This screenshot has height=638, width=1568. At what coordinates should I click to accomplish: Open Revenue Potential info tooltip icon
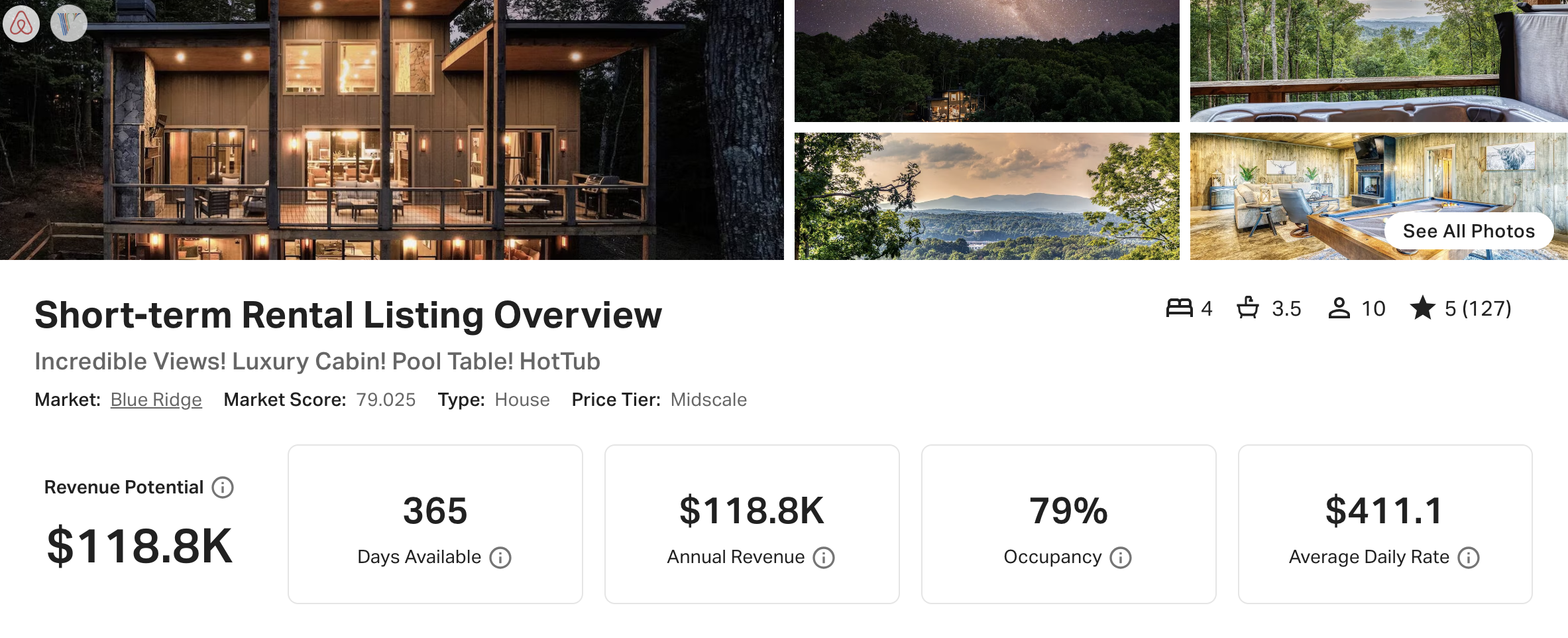point(223,487)
